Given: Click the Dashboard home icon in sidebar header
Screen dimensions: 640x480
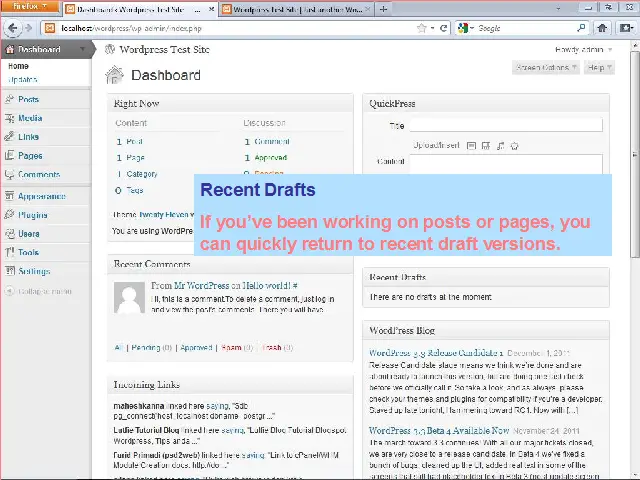Looking at the screenshot, I should tap(10, 49).
